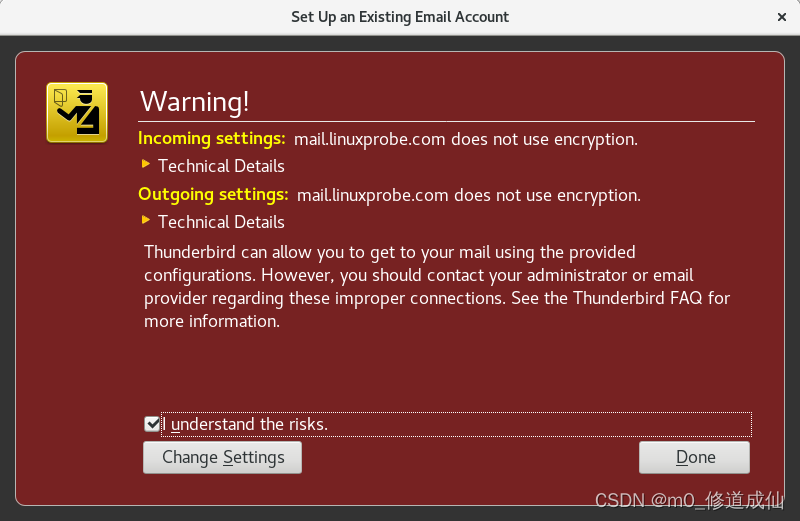Click the yellow passport officer warning icon
Screen dimensions: 800x521
[77, 112]
